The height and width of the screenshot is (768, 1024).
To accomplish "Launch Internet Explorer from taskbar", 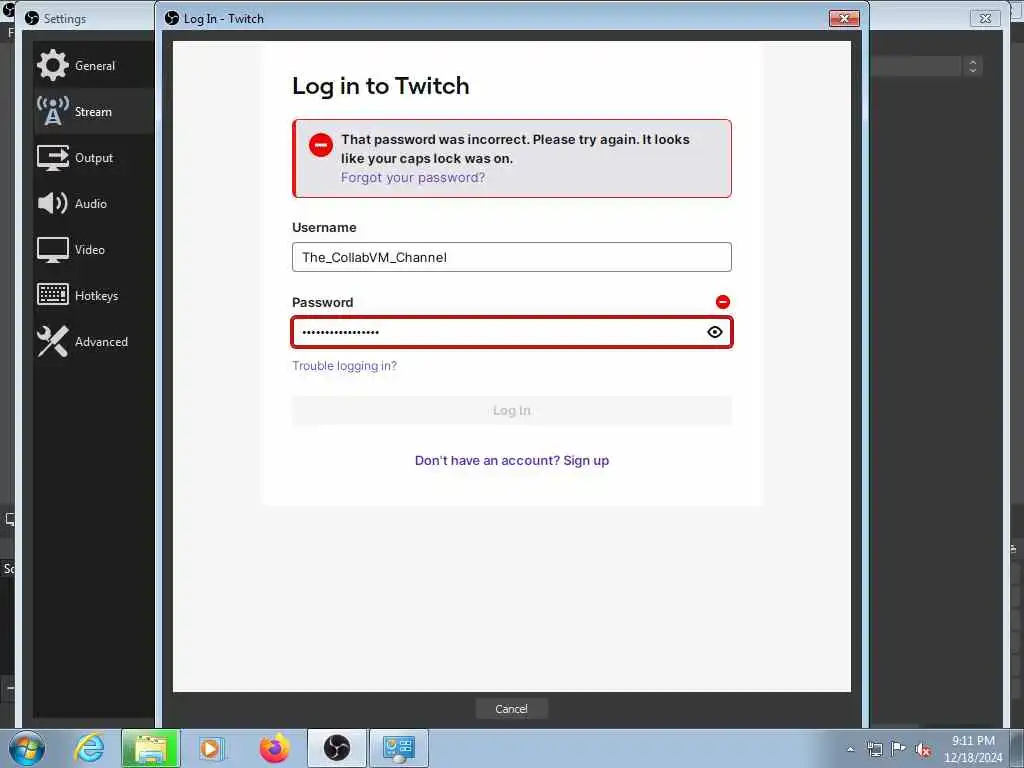I will [89, 748].
